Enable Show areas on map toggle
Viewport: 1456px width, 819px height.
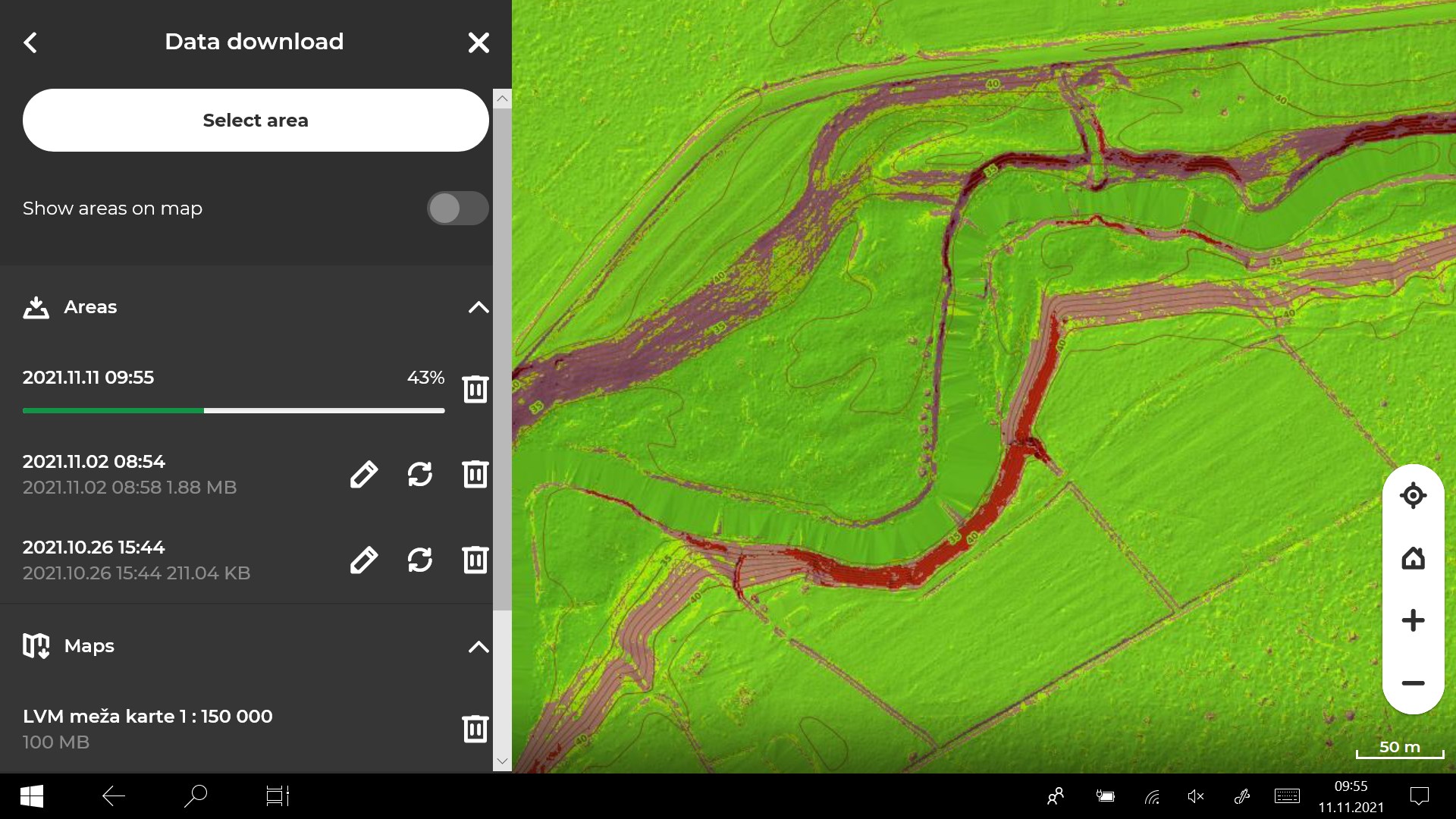click(457, 208)
